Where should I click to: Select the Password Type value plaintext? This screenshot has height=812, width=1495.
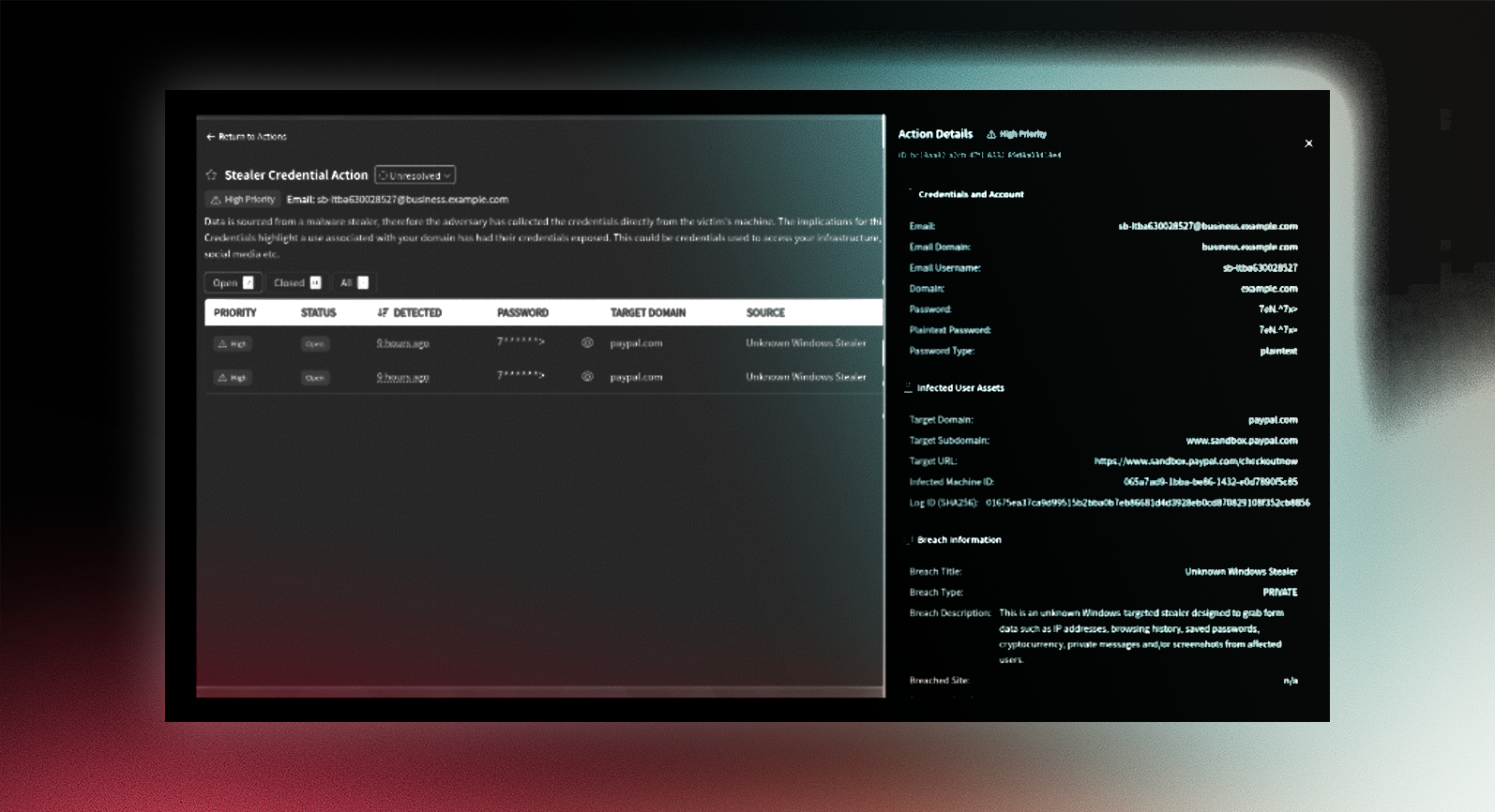pyautogui.click(x=1278, y=351)
